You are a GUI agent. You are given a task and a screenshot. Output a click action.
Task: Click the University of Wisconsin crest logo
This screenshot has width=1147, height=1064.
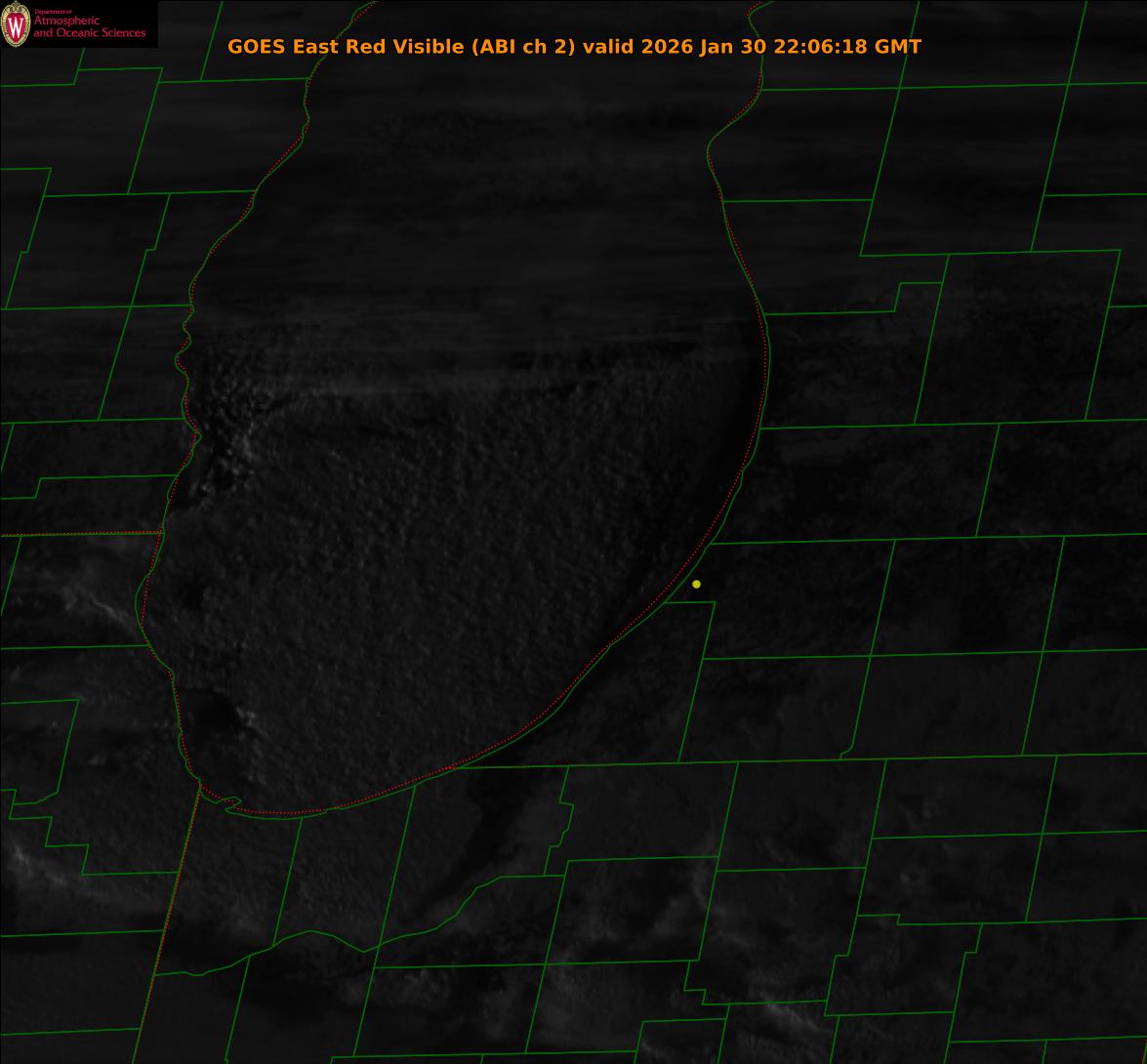coord(16,24)
